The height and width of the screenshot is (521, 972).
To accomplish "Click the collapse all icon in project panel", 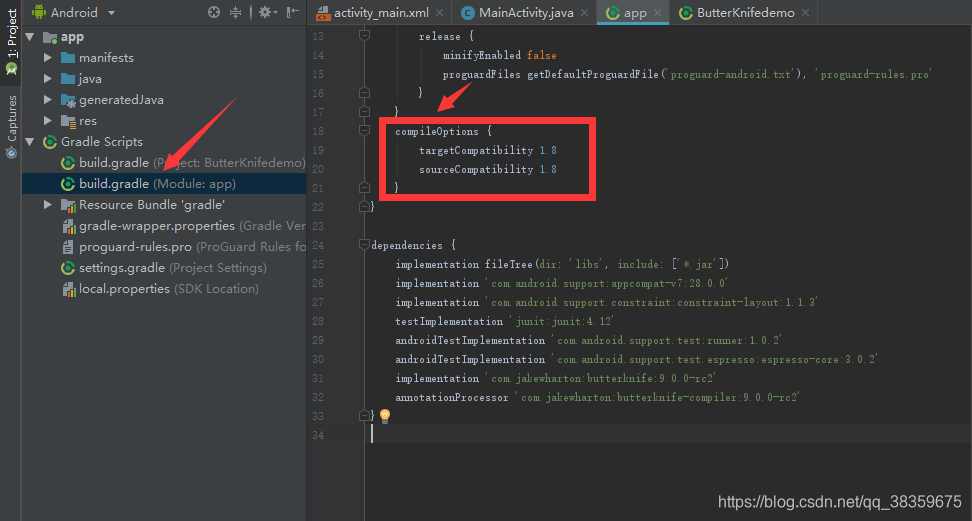I will (236, 12).
